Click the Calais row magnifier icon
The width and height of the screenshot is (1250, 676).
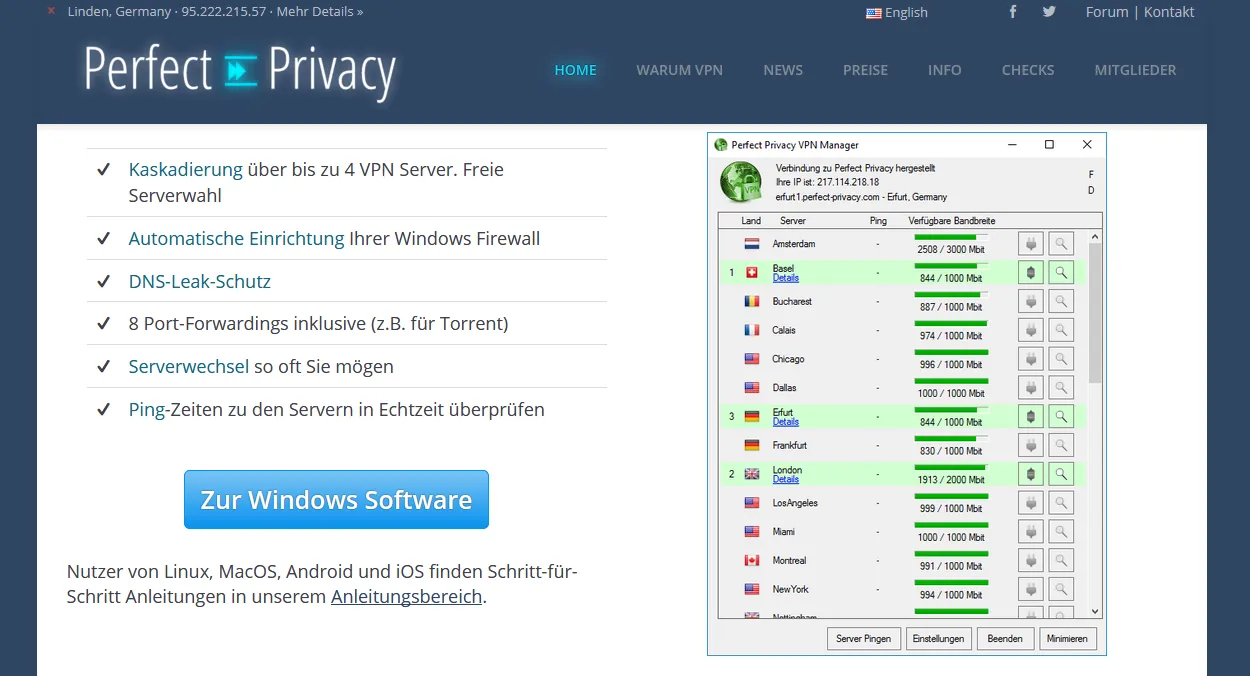[1061, 330]
